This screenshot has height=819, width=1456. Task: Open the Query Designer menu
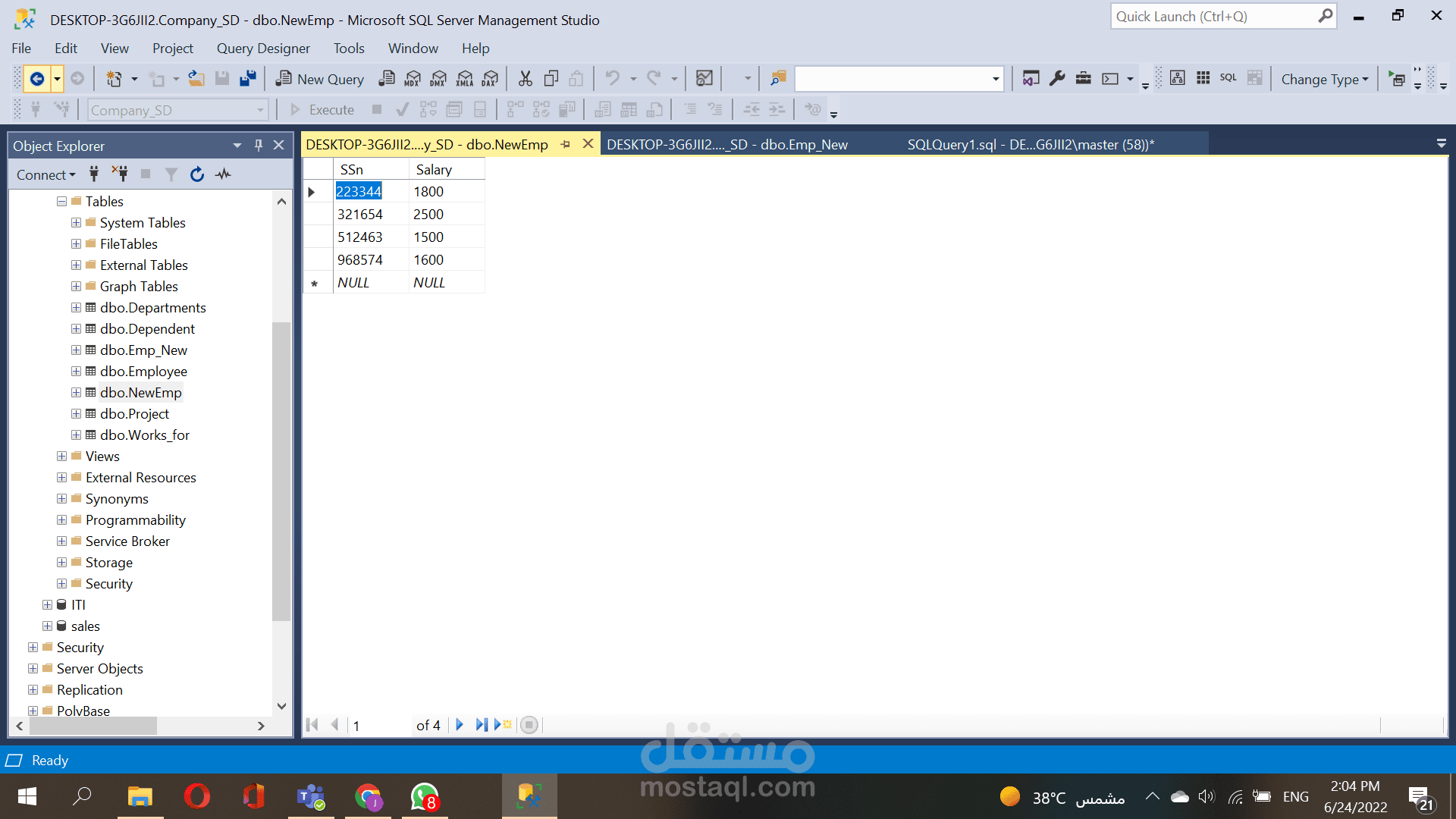(263, 49)
